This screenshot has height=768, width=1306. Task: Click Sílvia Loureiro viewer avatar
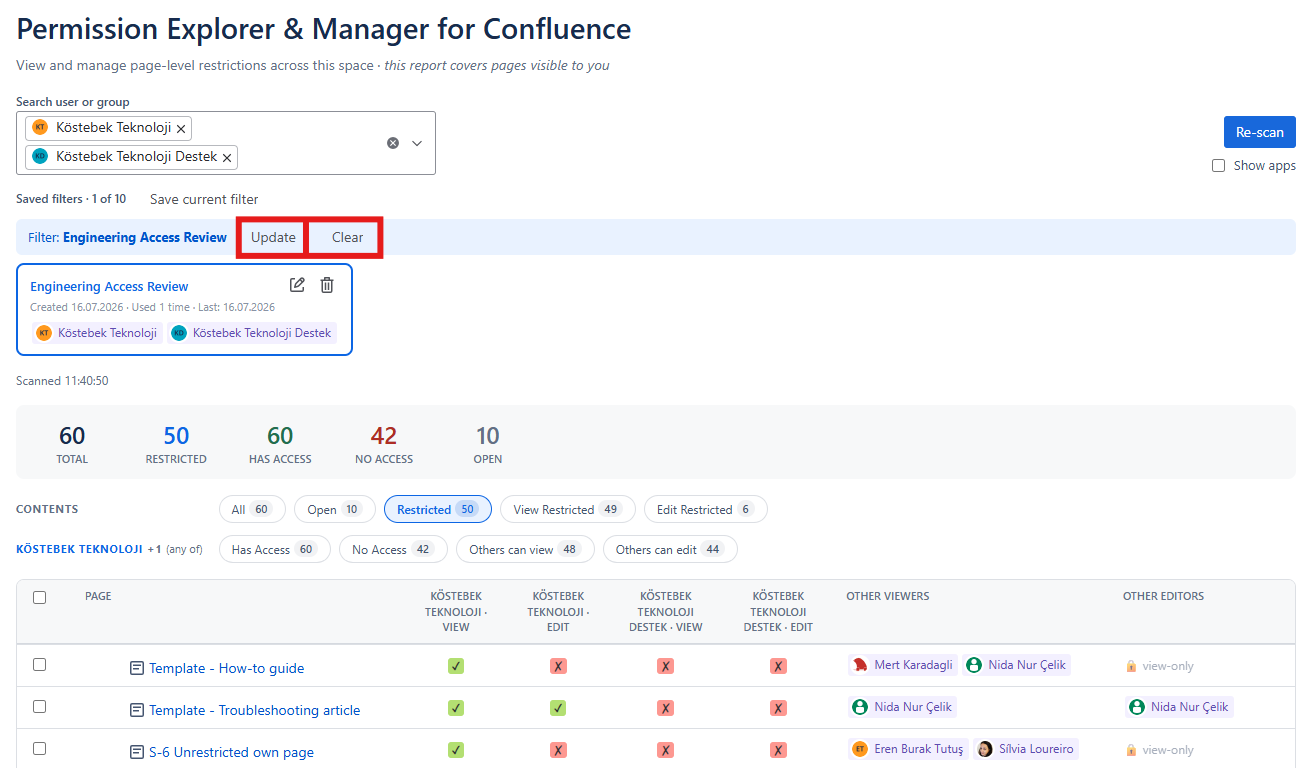pos(985,749)
